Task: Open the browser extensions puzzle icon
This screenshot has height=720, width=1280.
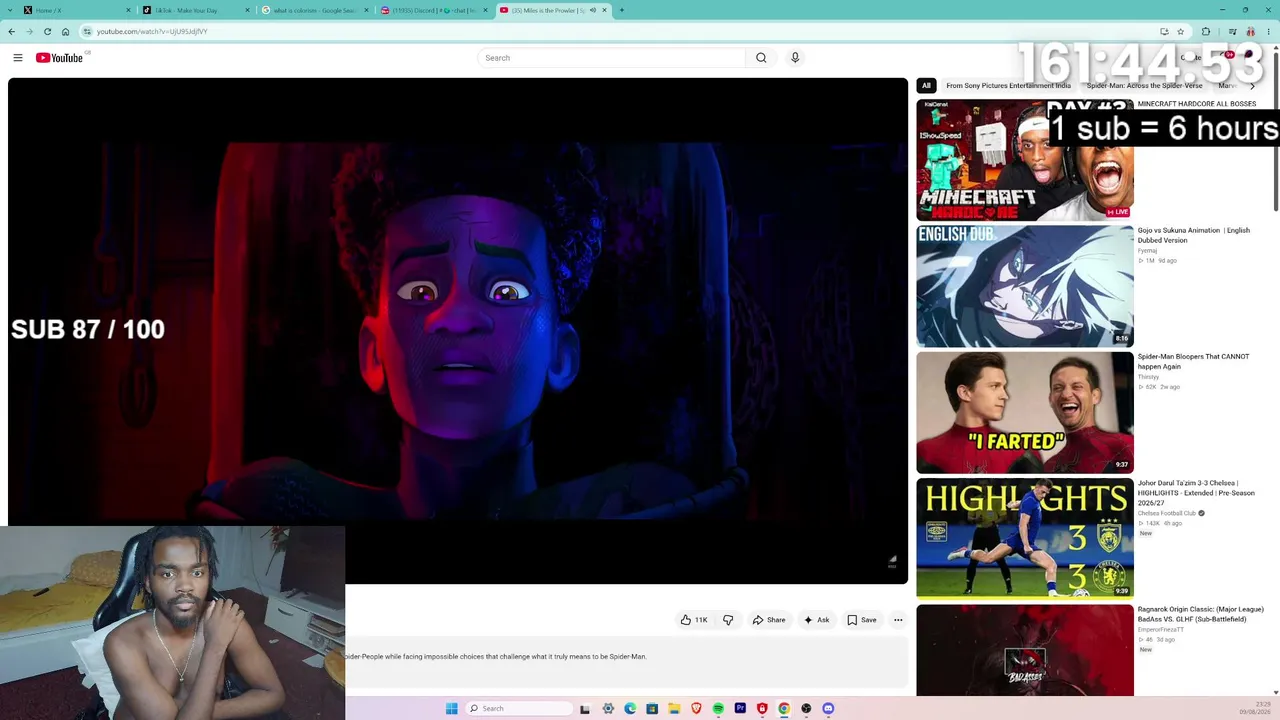Action: (x=1206, y=31)
